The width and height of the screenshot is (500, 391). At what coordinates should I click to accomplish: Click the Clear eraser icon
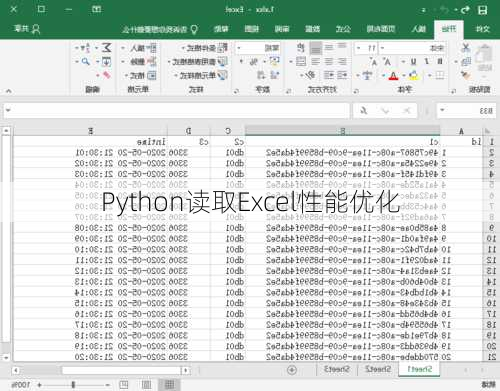coord(107,75)
